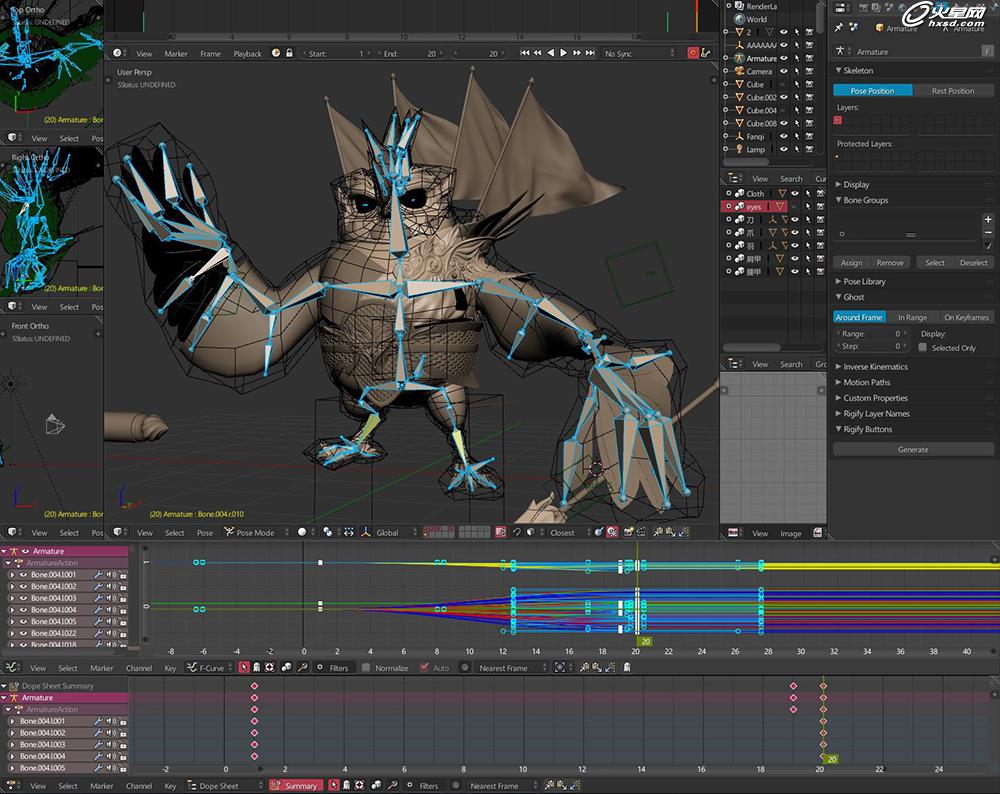The height and width of the screenshot is (794, 1000).
Task: Select Pose Position in Skeleton panel
Action: click(x=872, y=91)
